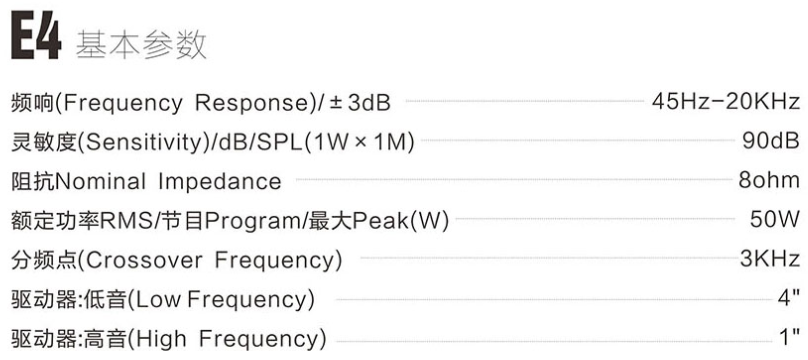
Task: Click the (1W×1M) measurement text
Action: [x=360, y=142]
